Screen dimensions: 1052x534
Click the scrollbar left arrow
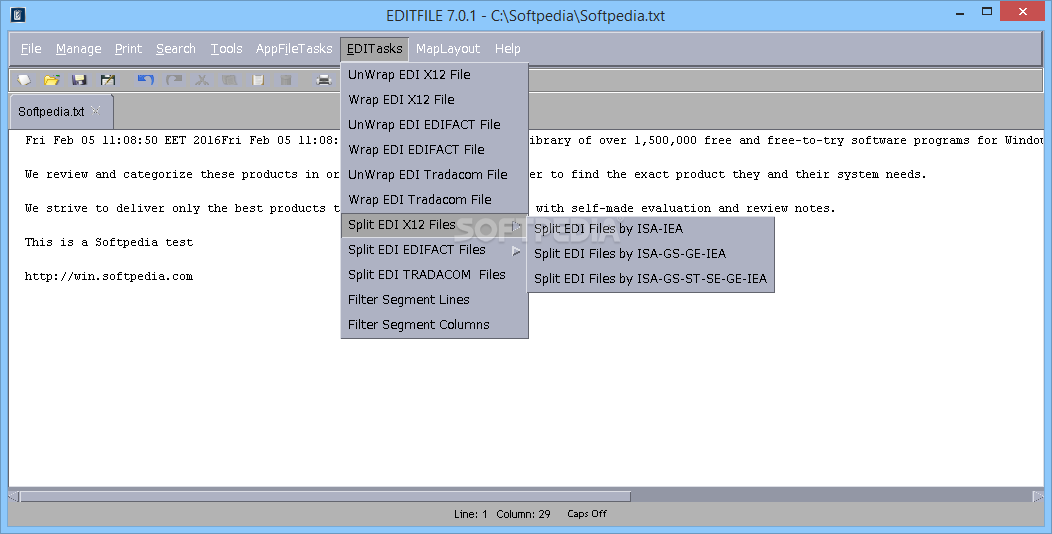pos(13,496)
